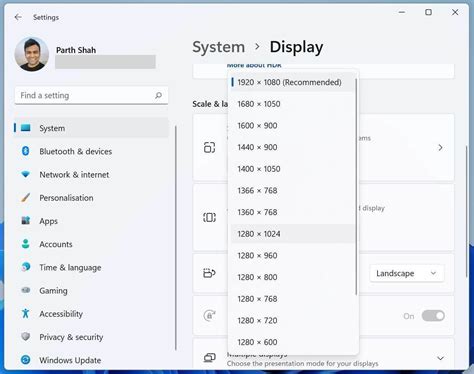Select 1440 × 900 resolution
474x374 pixels.
[x=292, y=147]
